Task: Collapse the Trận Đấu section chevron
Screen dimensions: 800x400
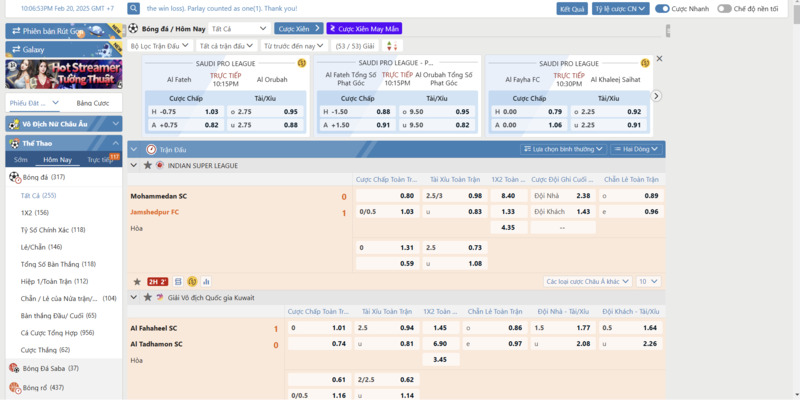Action: pos(134,149)
